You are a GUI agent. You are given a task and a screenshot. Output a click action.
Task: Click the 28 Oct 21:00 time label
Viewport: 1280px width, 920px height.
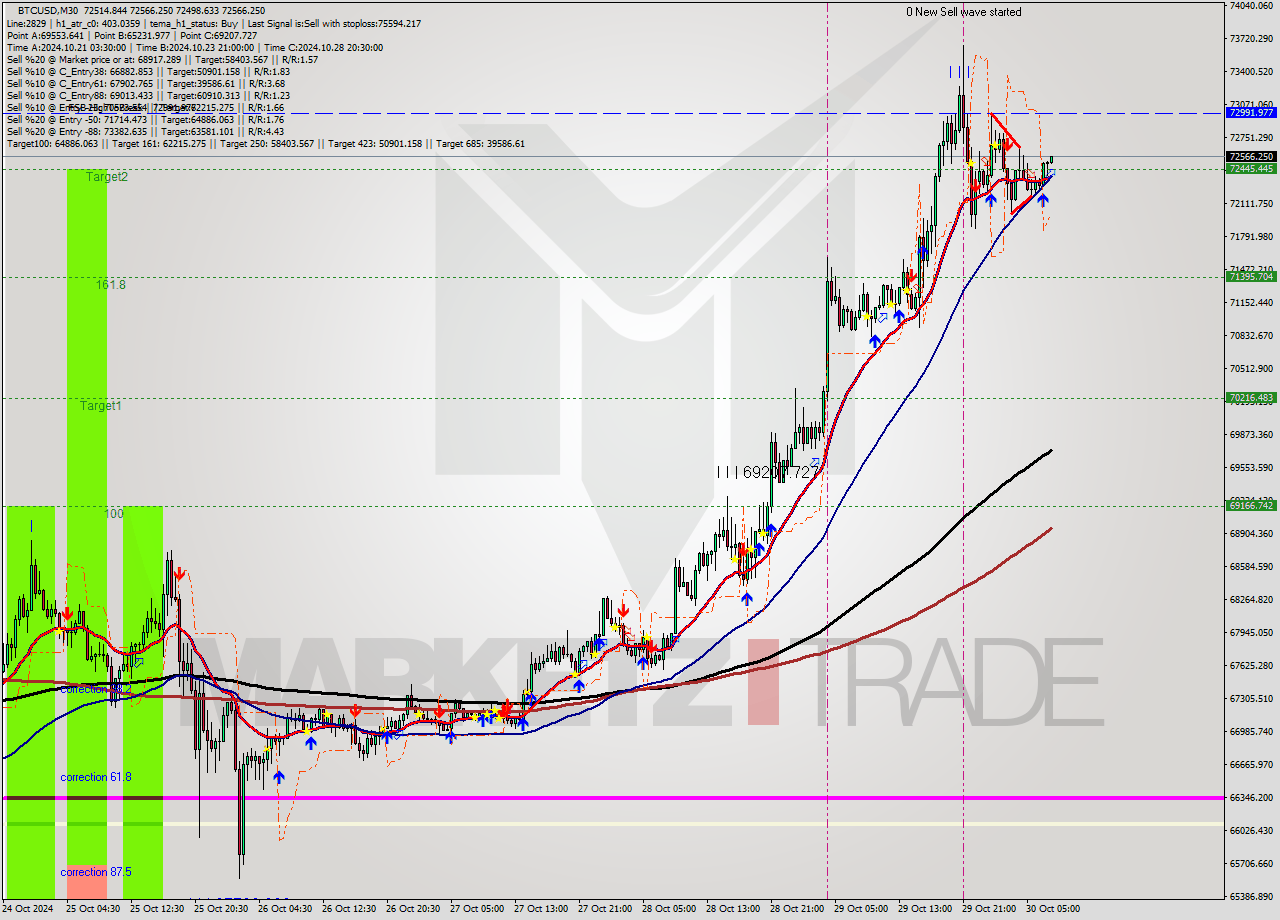(796, 909)
